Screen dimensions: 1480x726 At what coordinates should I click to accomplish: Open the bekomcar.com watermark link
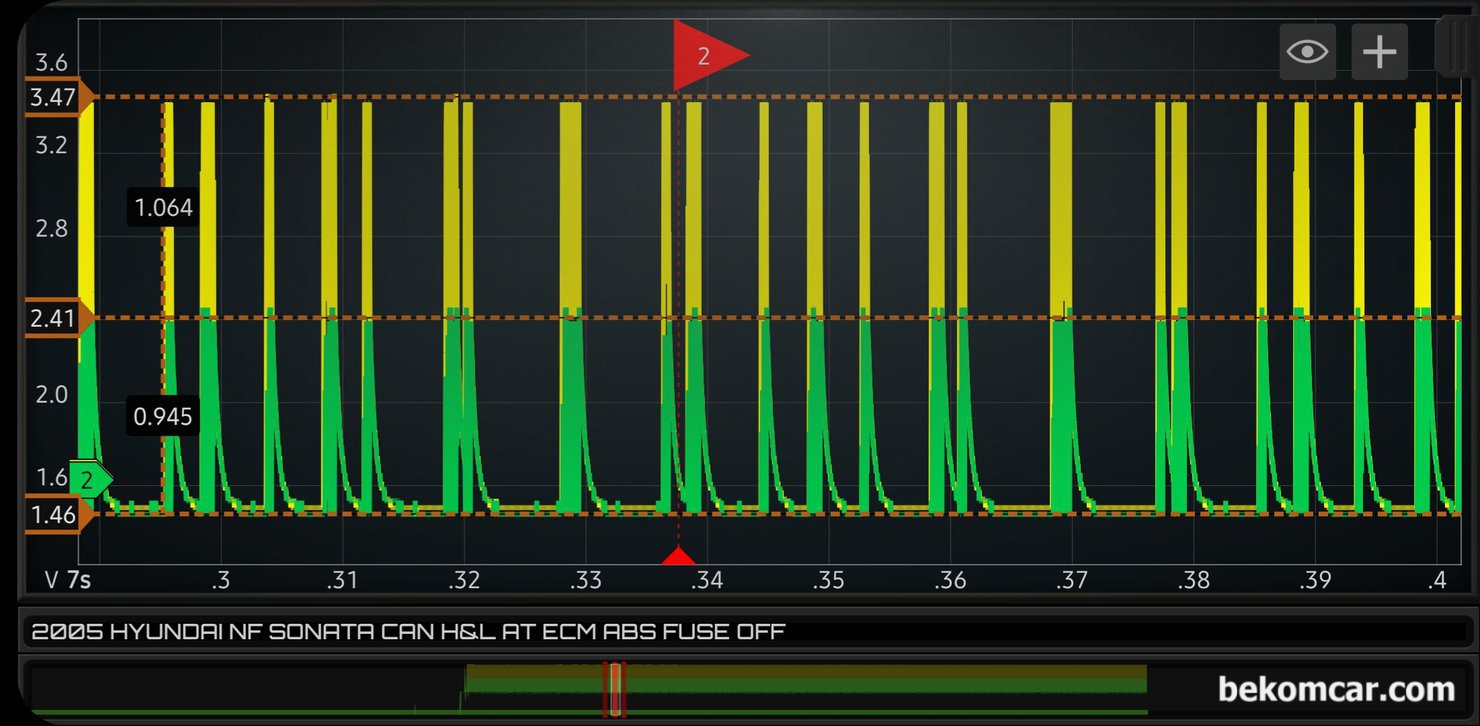[1336, 689]
